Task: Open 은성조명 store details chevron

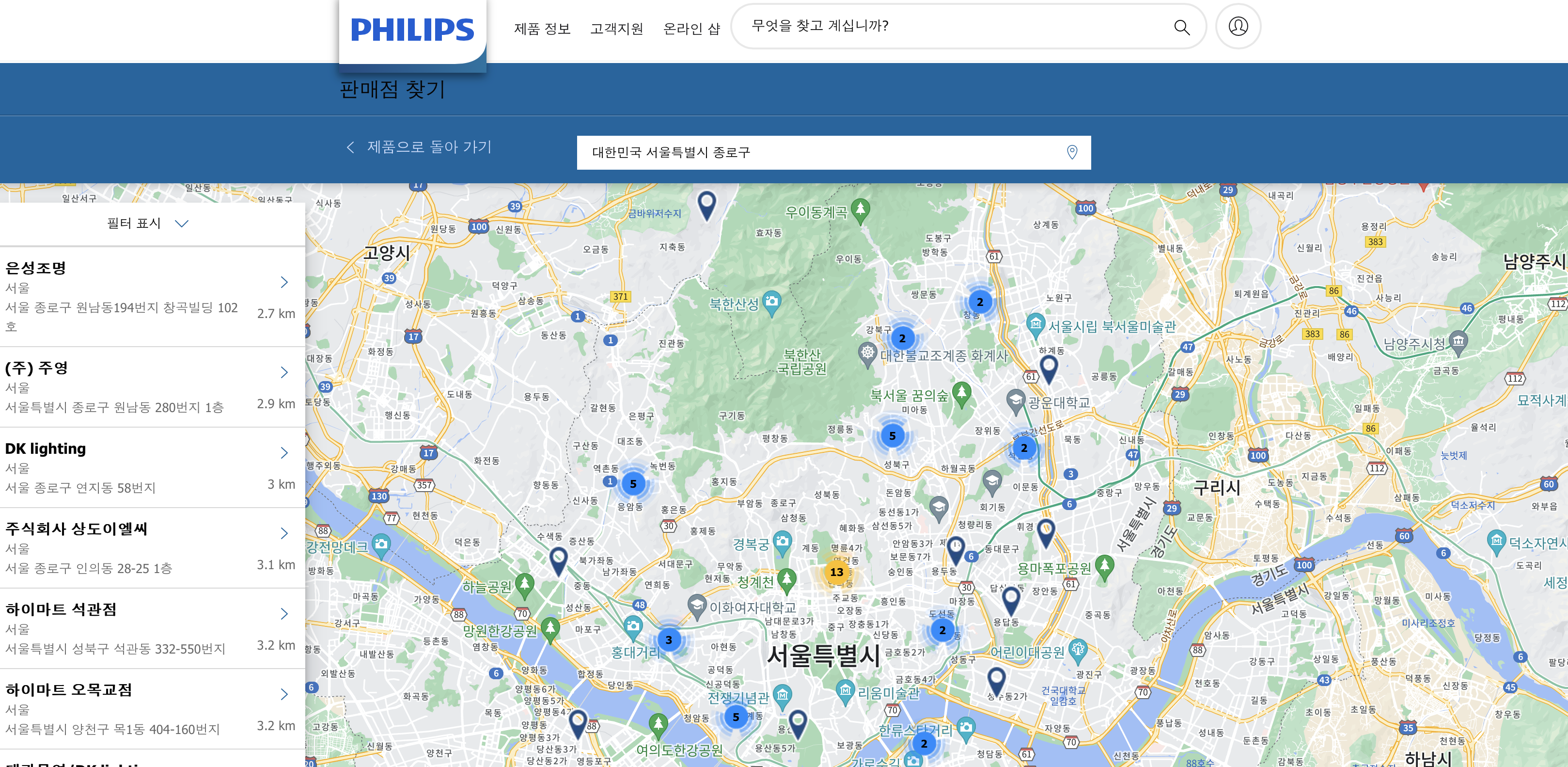Action: 283,282
